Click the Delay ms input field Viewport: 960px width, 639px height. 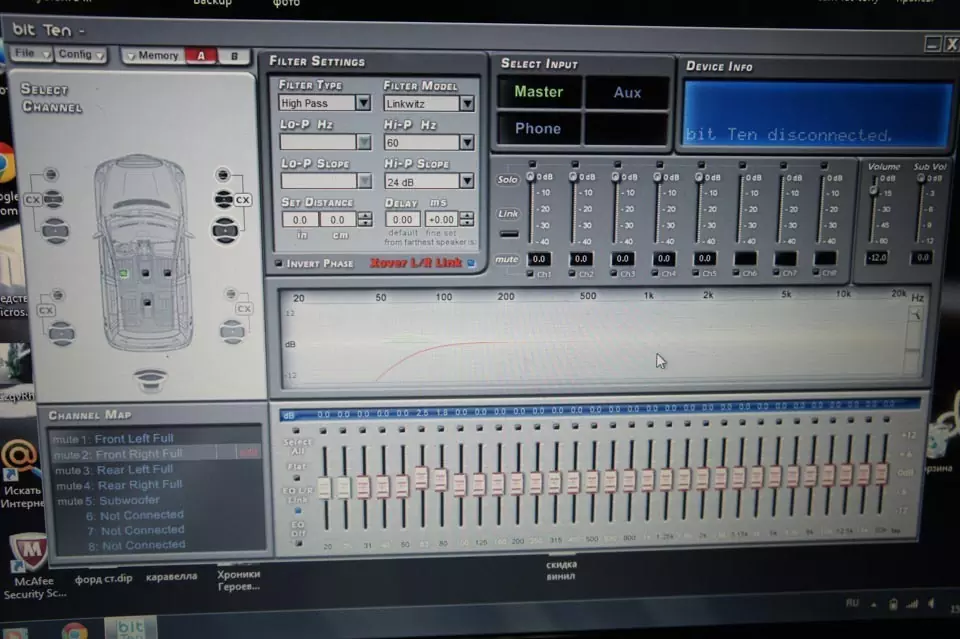(402, 219)
